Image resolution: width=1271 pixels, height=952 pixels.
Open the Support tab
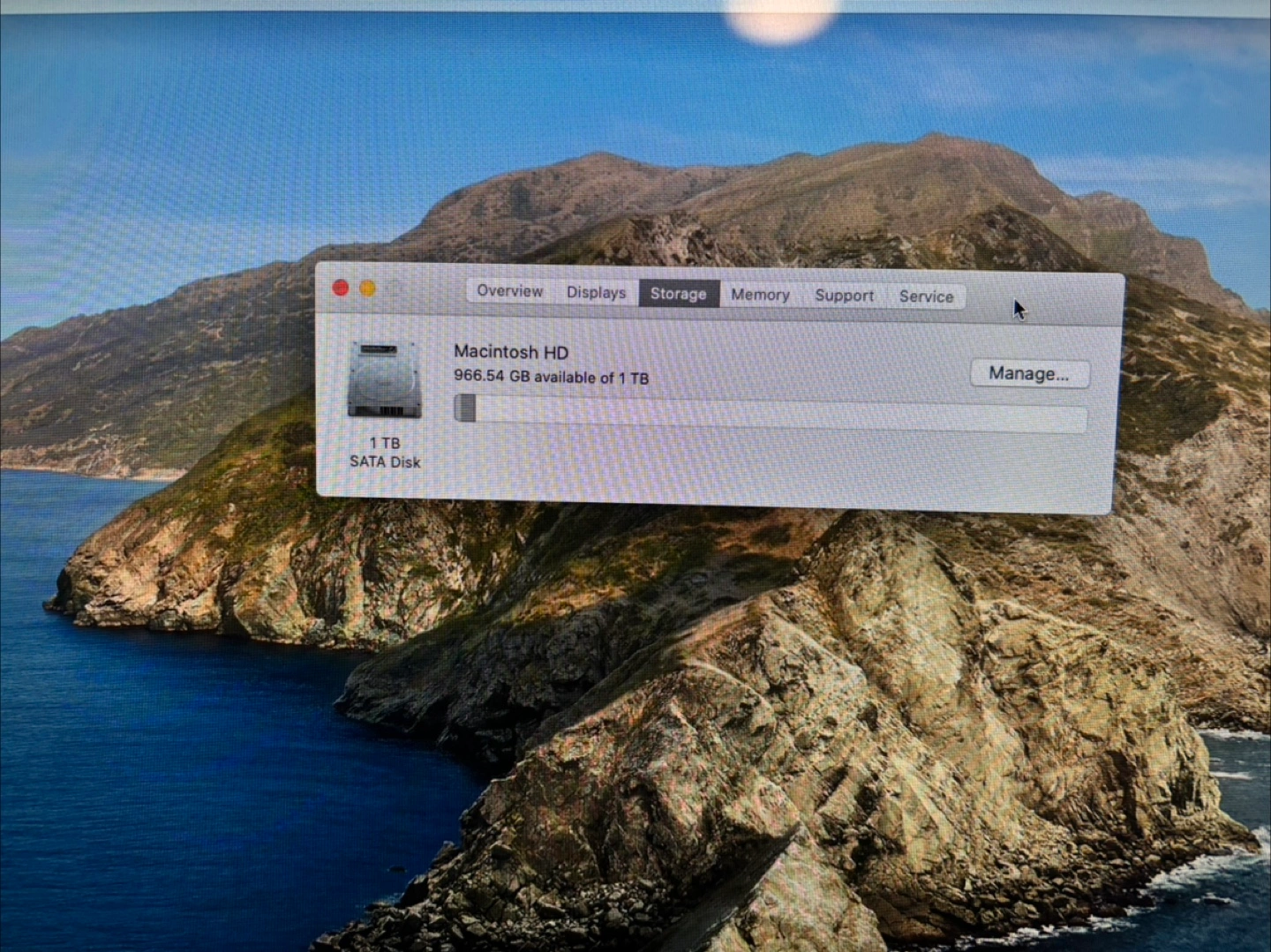[844, 296]
